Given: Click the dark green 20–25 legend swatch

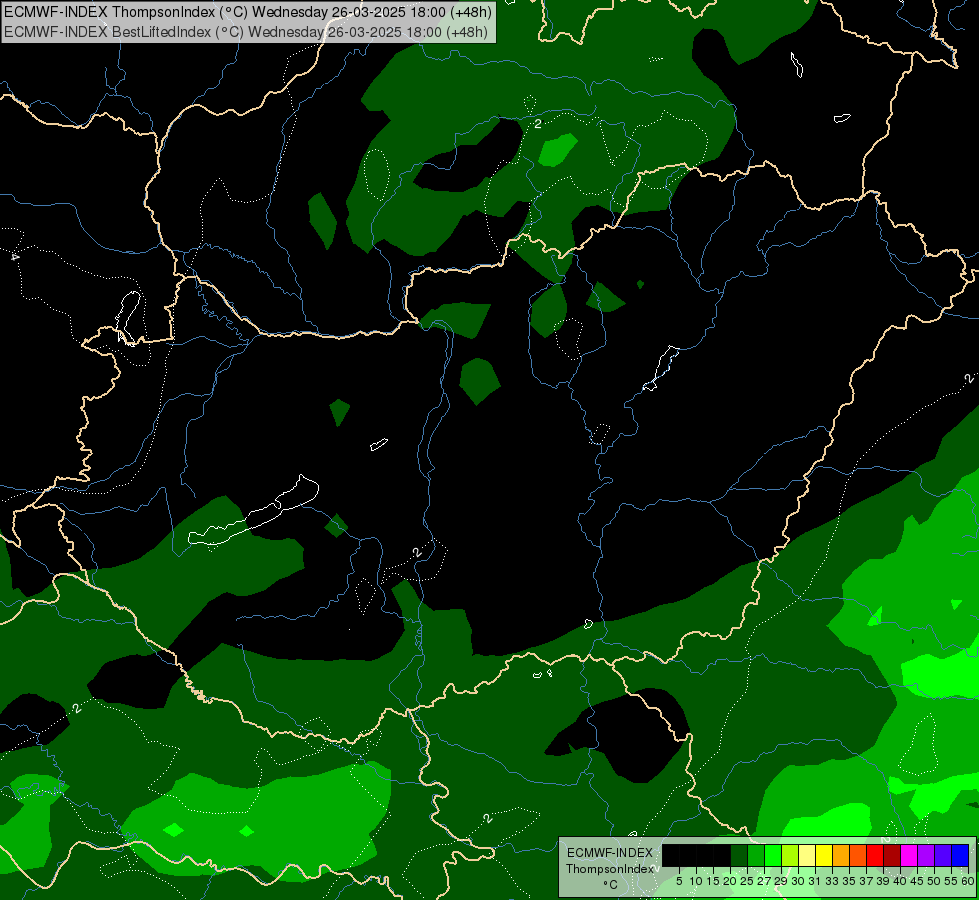Looking at the screenshot, I should (739, 855).
